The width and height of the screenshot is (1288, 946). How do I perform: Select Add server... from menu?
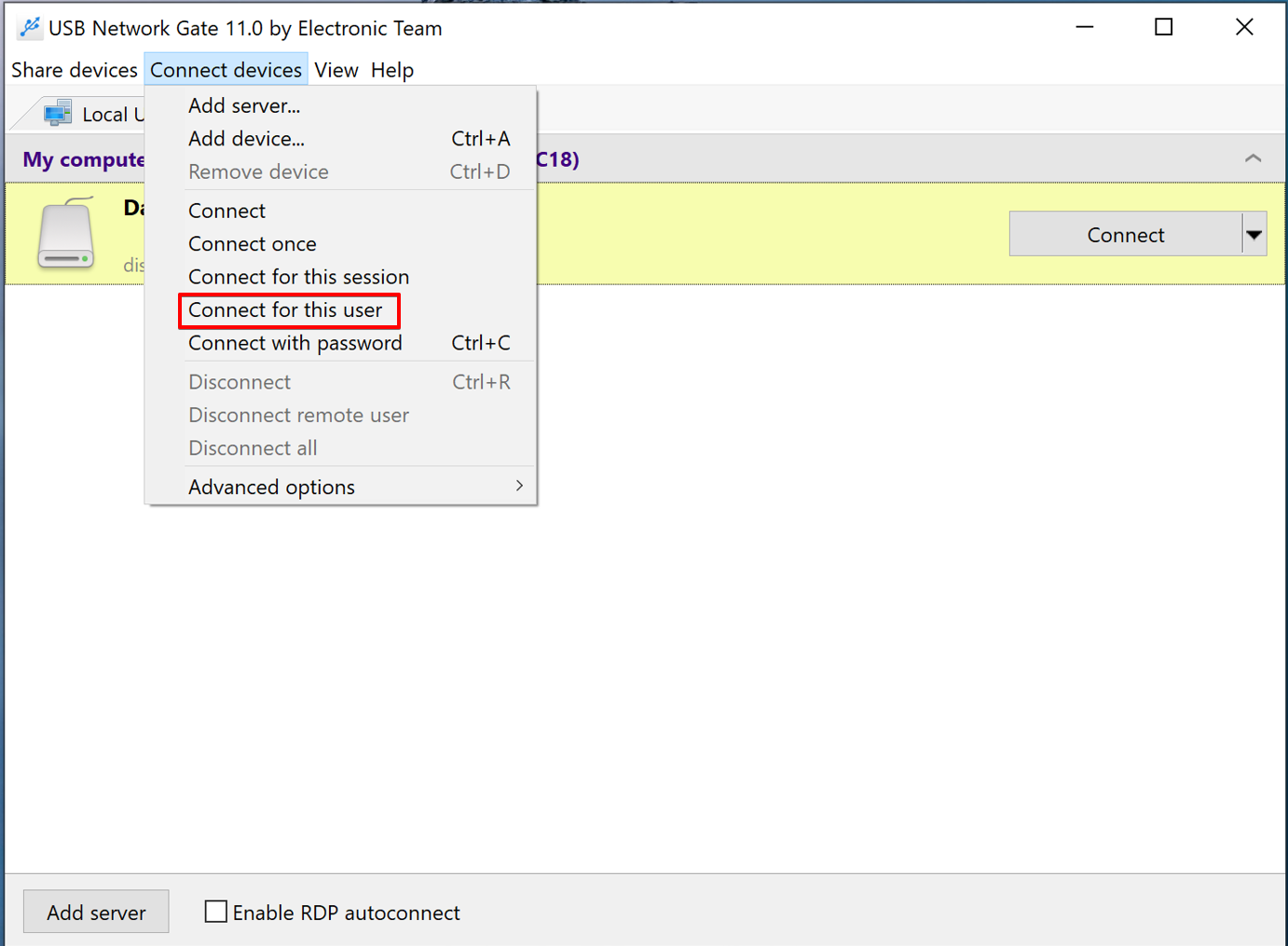pyautogui.click(x=244, y=105)
